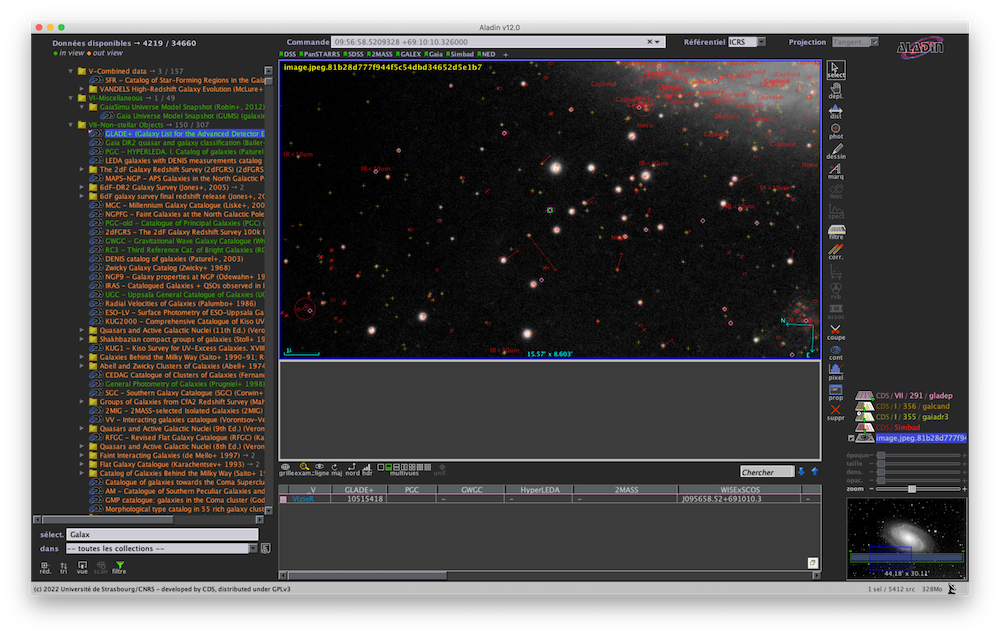Viewport: 1000px width, 636px height.
Task: Open the cont contour tool
Action: point(835,352)
